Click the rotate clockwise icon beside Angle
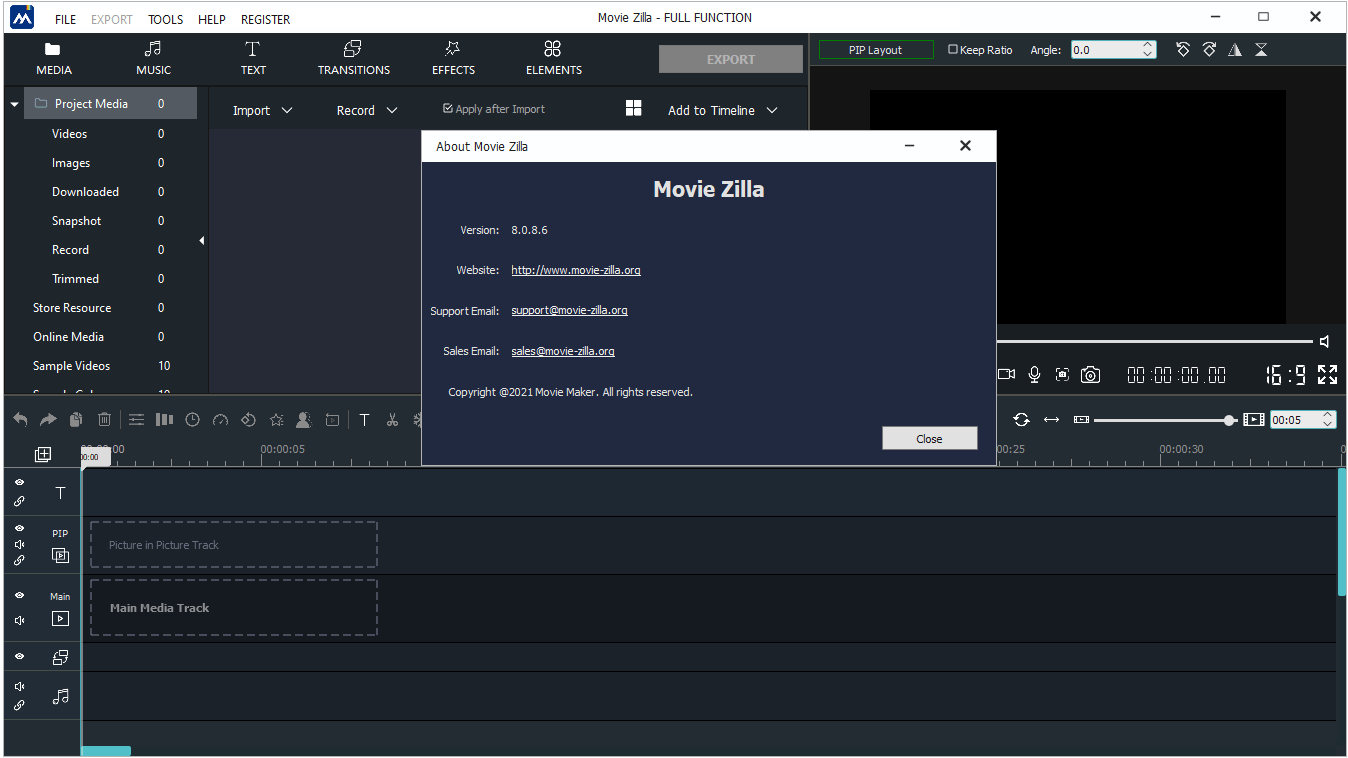 [1209, 49]
